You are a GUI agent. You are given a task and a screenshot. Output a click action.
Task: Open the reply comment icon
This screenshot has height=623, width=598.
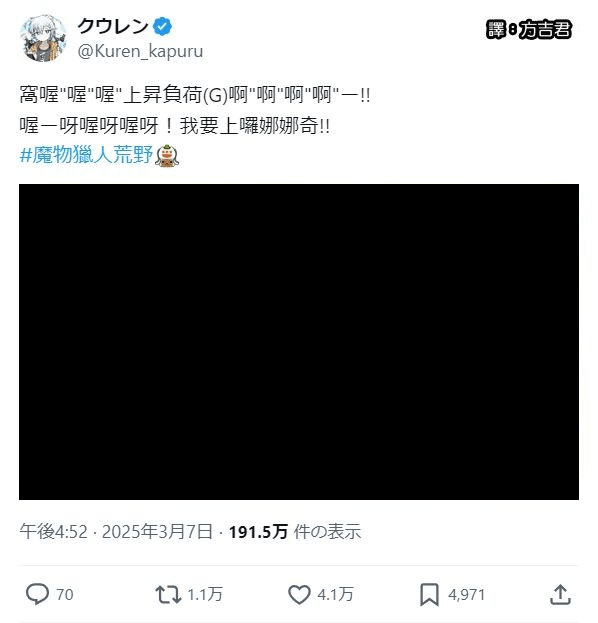[x=37, y=594]
